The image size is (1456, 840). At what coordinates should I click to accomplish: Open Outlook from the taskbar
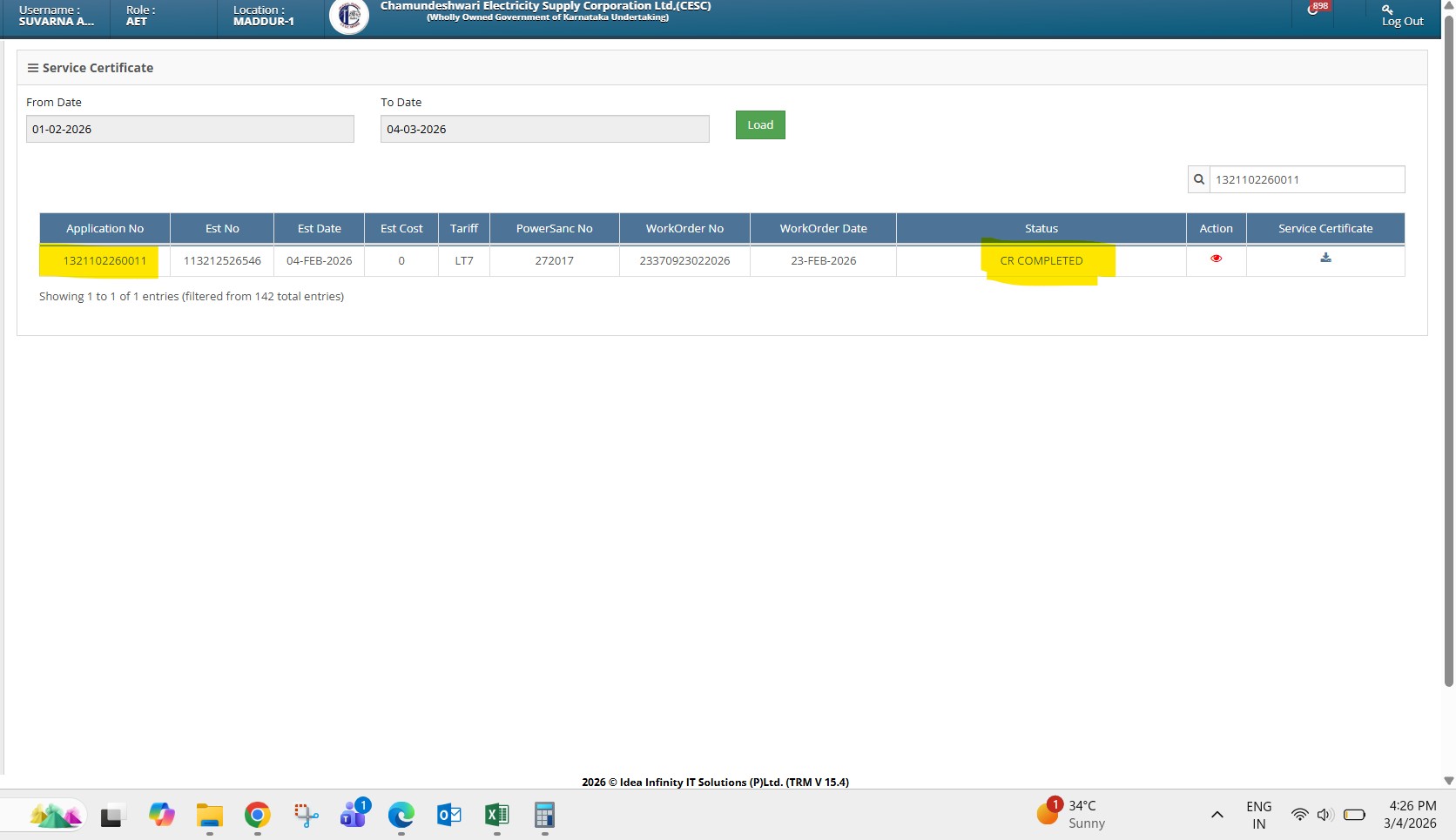(448, 815)
